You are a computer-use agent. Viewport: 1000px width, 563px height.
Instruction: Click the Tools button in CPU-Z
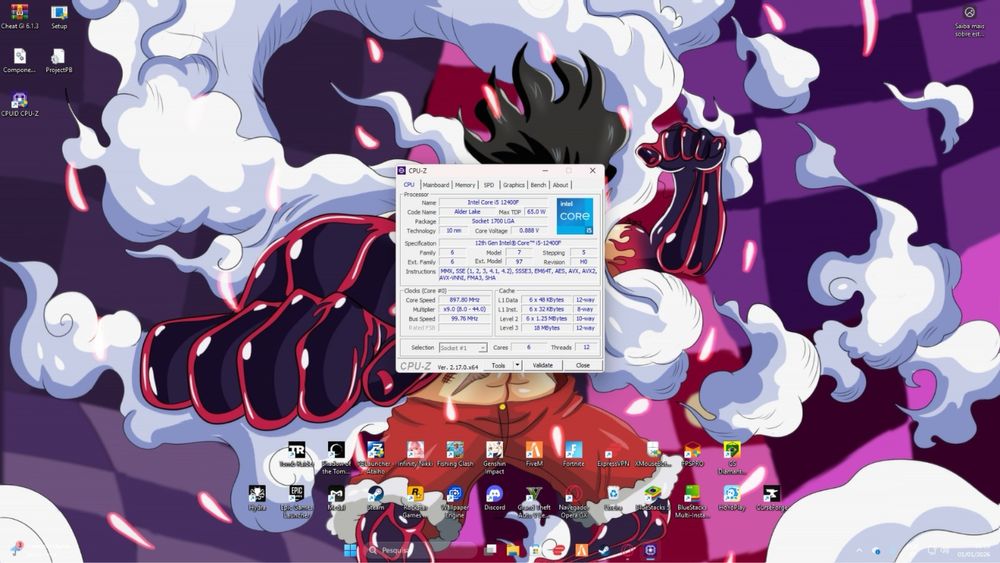coord(499,365)
